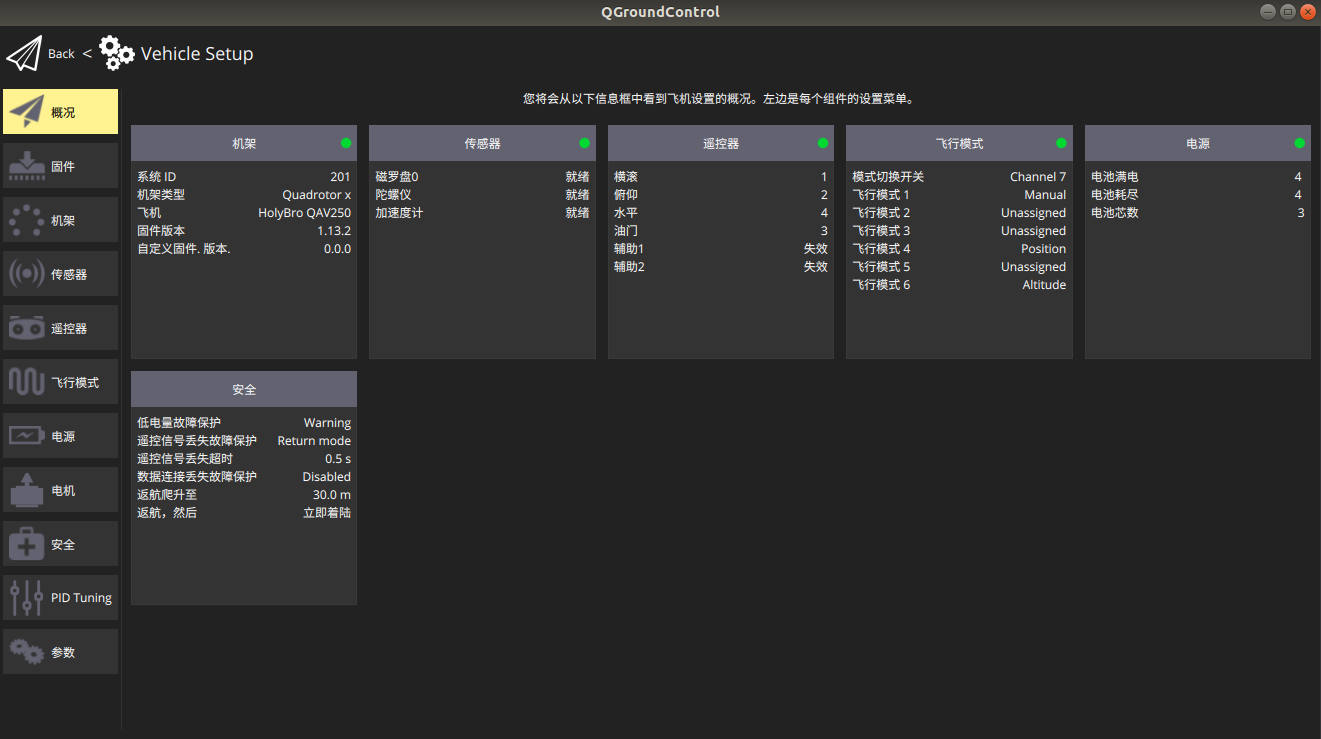Select the 安全 label in the sidebar
This screenshot has width=1321, height=739.
click(63, 544)
